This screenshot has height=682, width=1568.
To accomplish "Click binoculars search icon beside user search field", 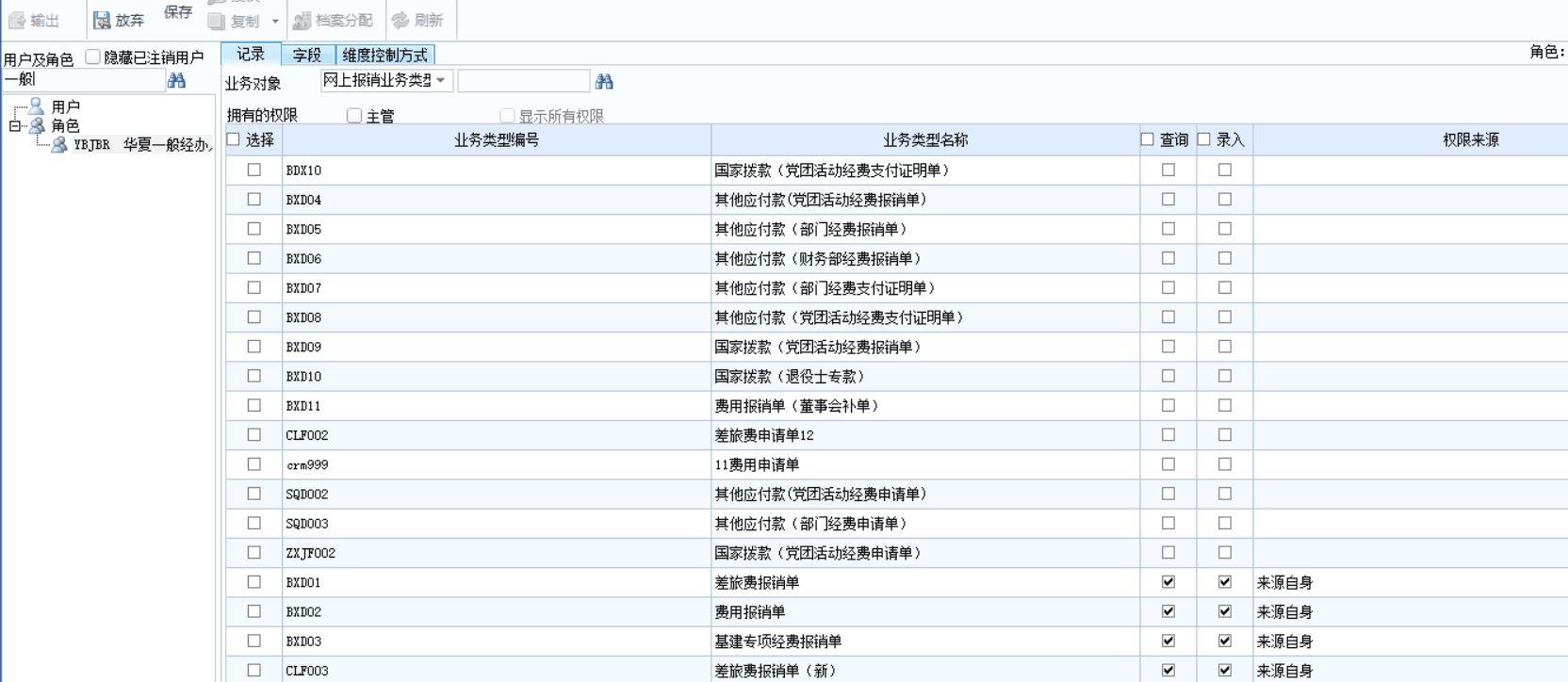I will (x=176, y=81).
